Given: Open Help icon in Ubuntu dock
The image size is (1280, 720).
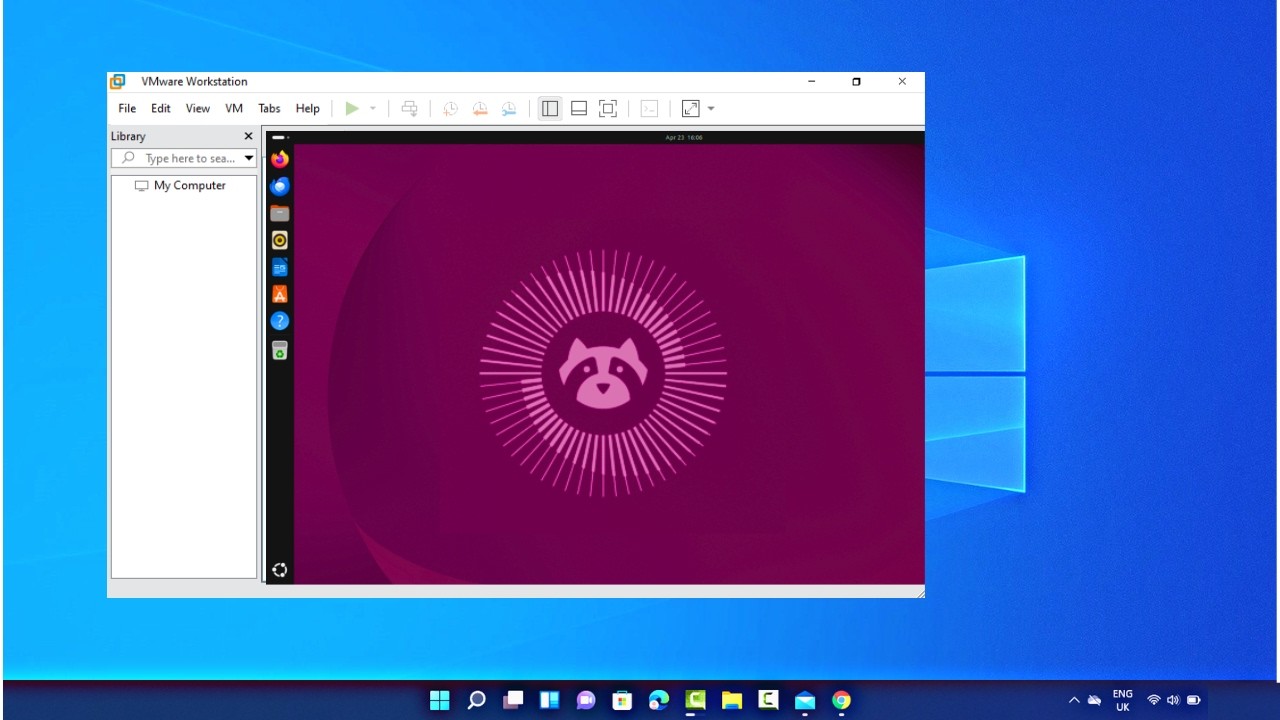Looking at the screenshot, I should click(280, 321).
